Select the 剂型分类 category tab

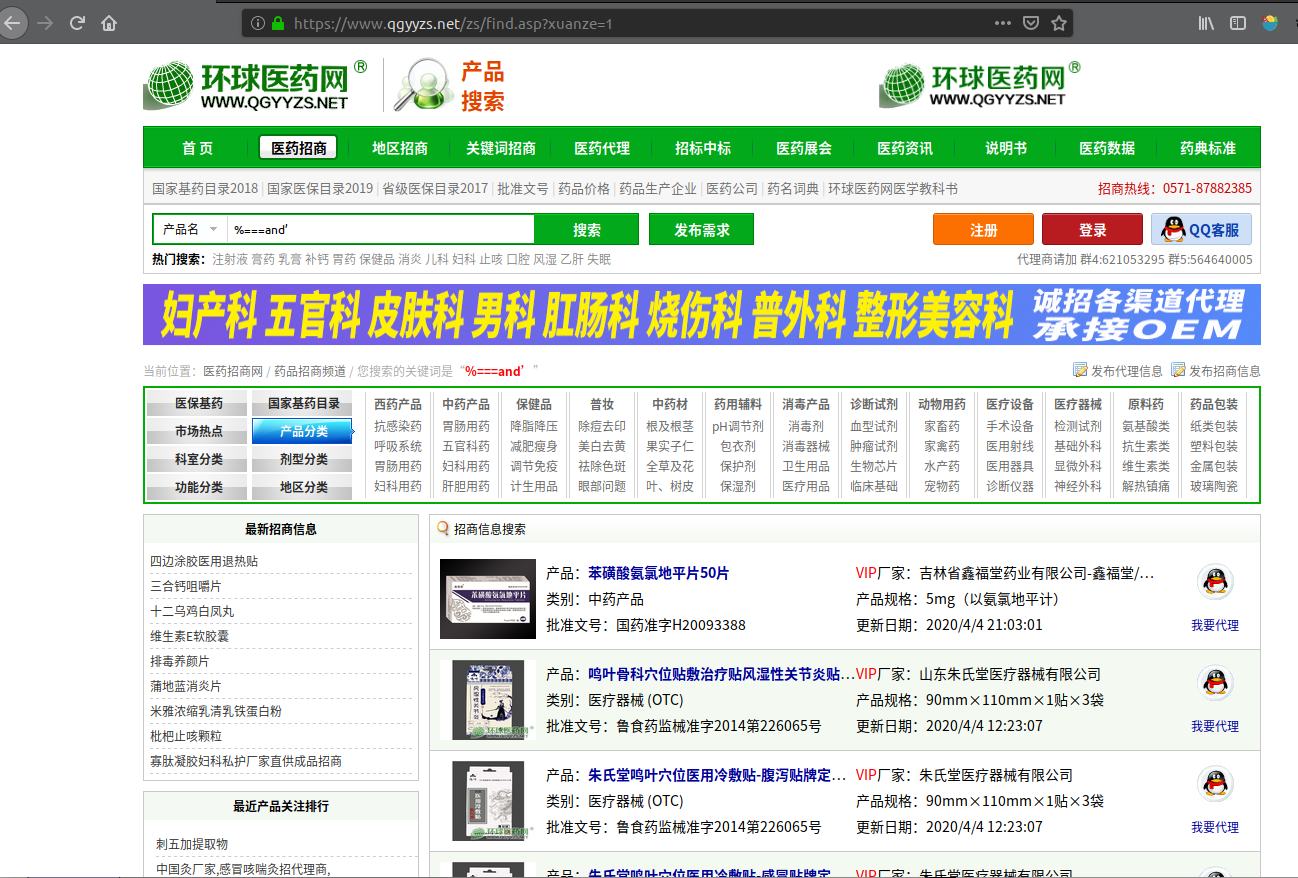(303, 460)
